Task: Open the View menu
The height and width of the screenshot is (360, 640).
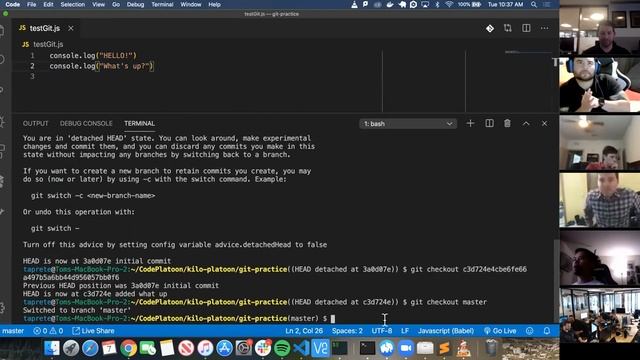Action: click(x=98, y=4)
